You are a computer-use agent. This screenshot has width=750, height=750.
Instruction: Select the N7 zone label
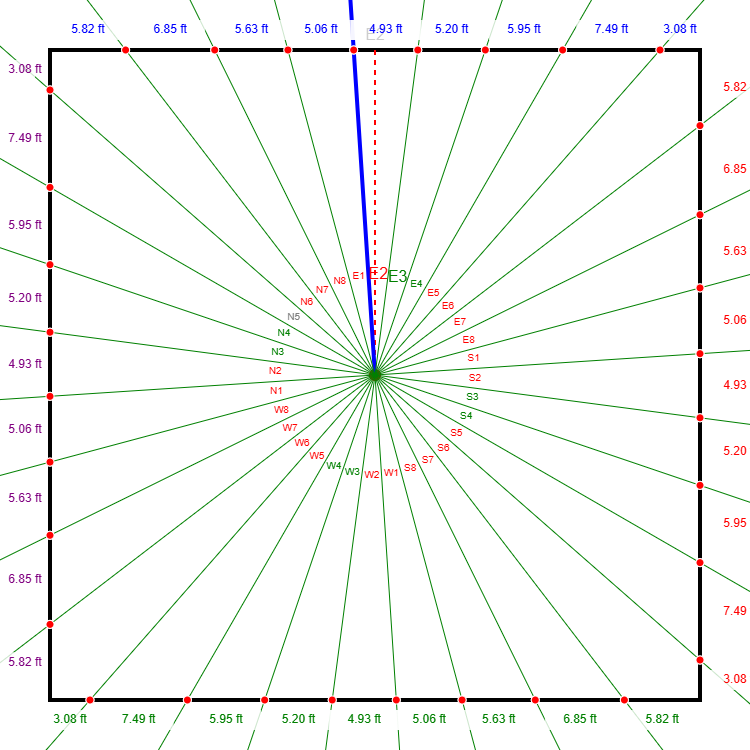tap(322, 290)
